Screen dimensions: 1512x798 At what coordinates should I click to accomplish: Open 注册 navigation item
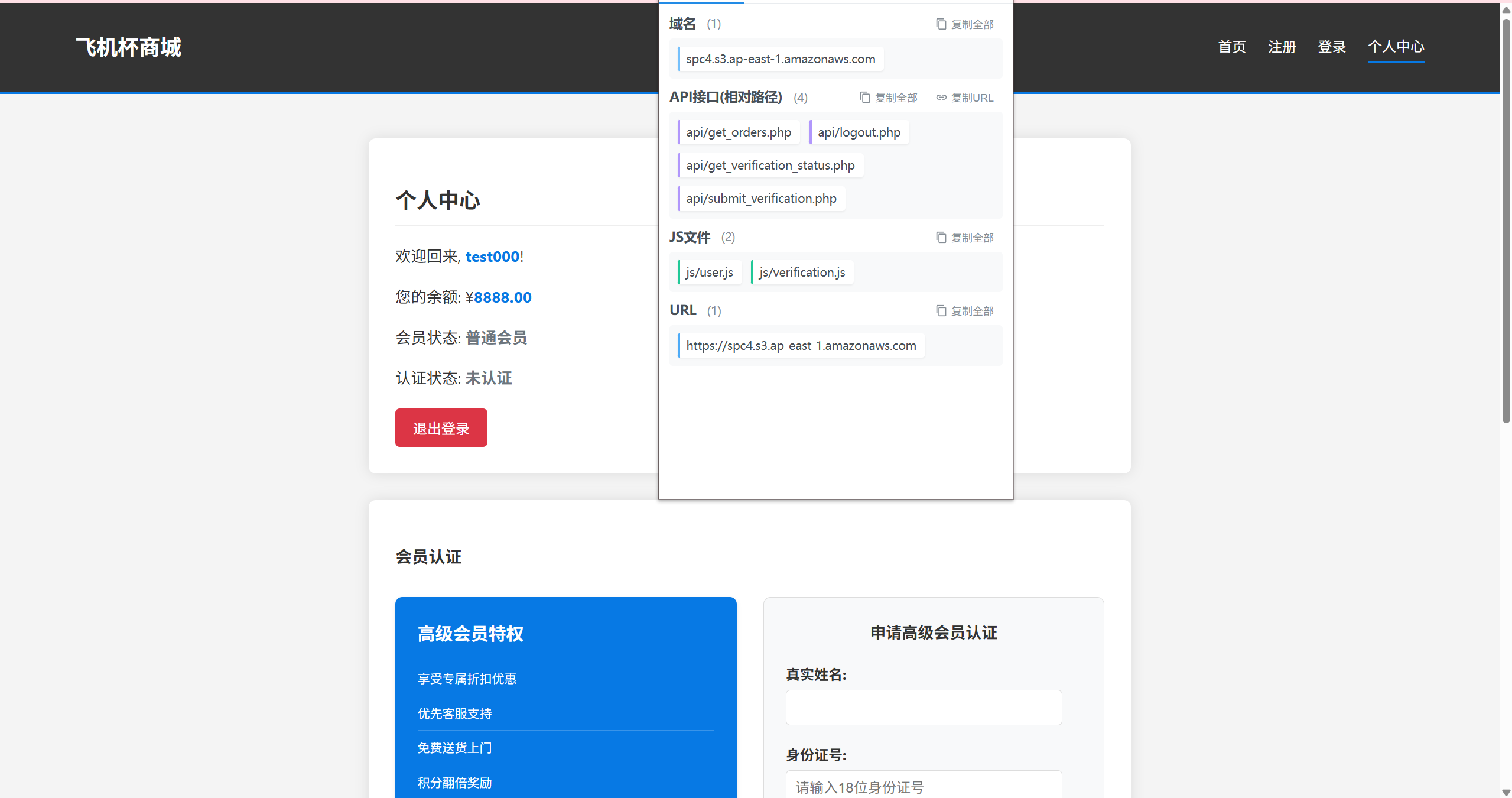(x=1282, y=47)
